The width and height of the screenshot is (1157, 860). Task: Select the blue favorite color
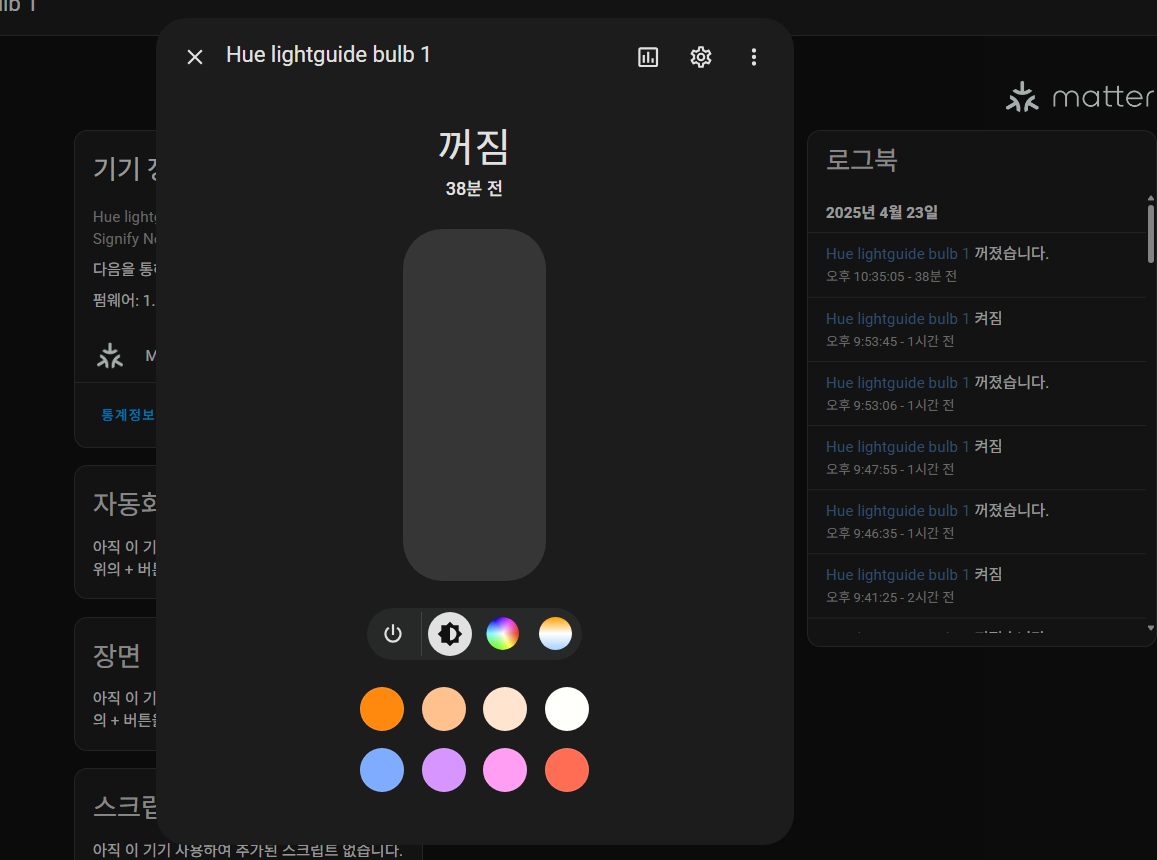coord(382,770)
